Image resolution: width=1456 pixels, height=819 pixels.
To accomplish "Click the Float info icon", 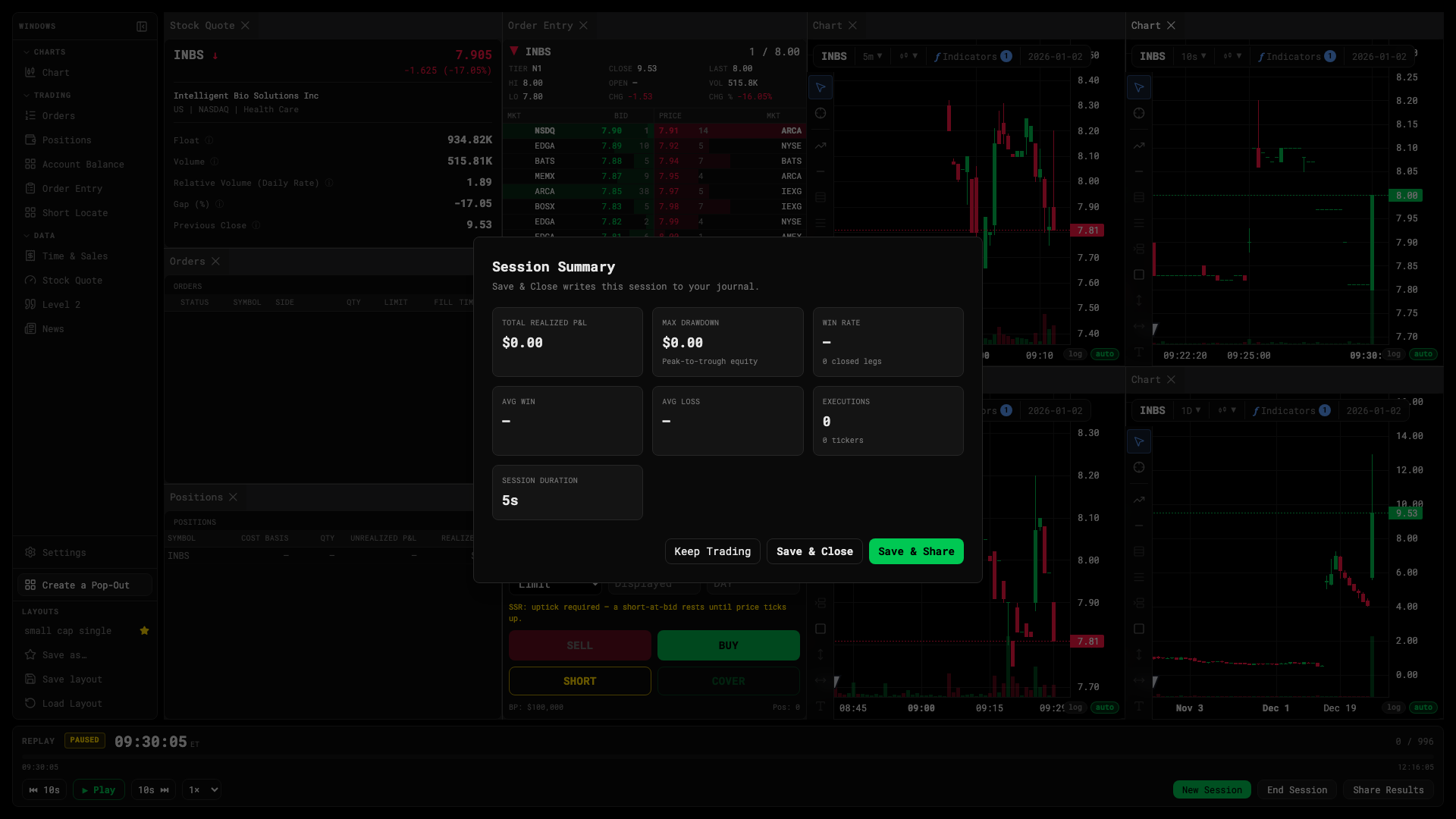I will [x=209, y=140].
